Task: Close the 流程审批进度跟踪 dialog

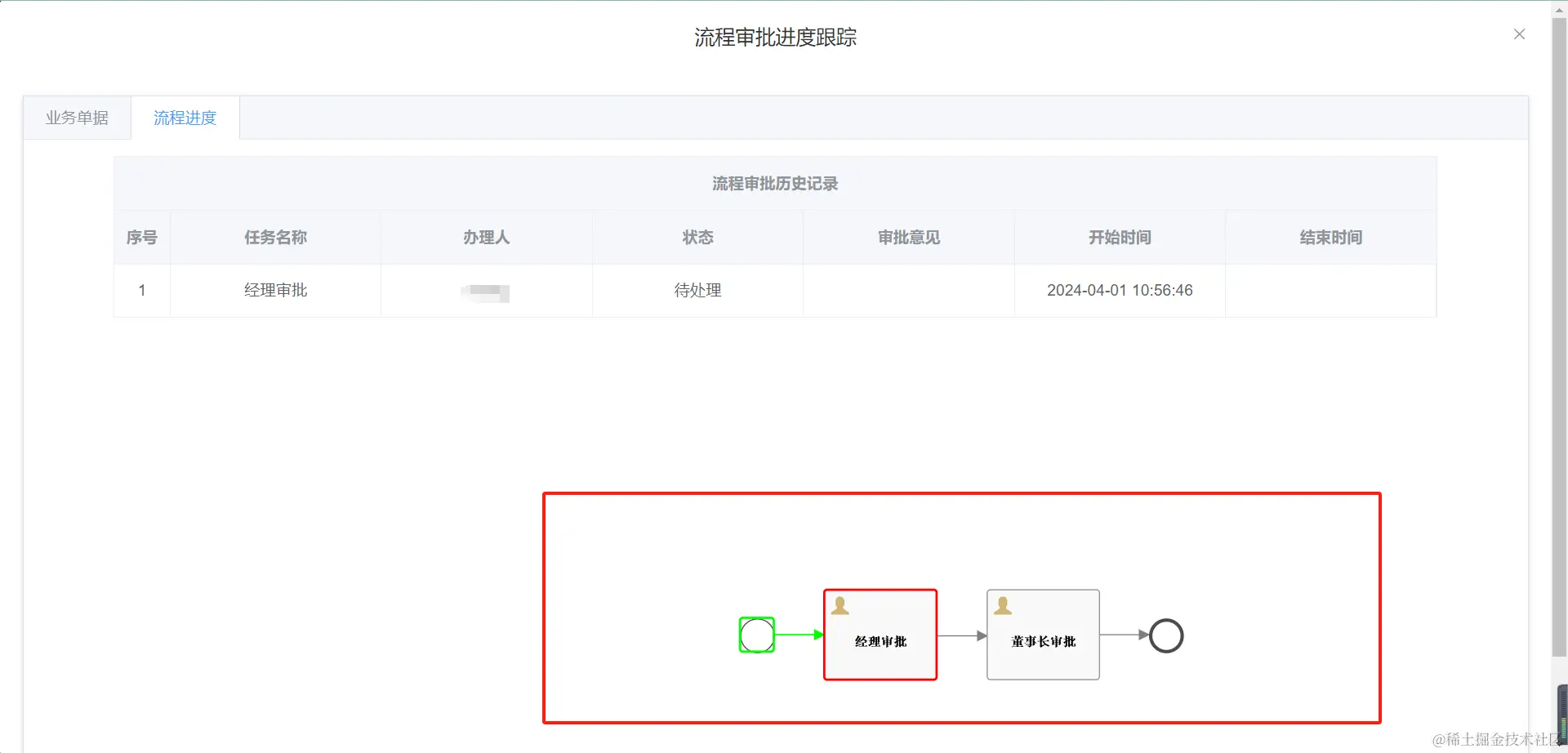Action: pos(1519,34)
